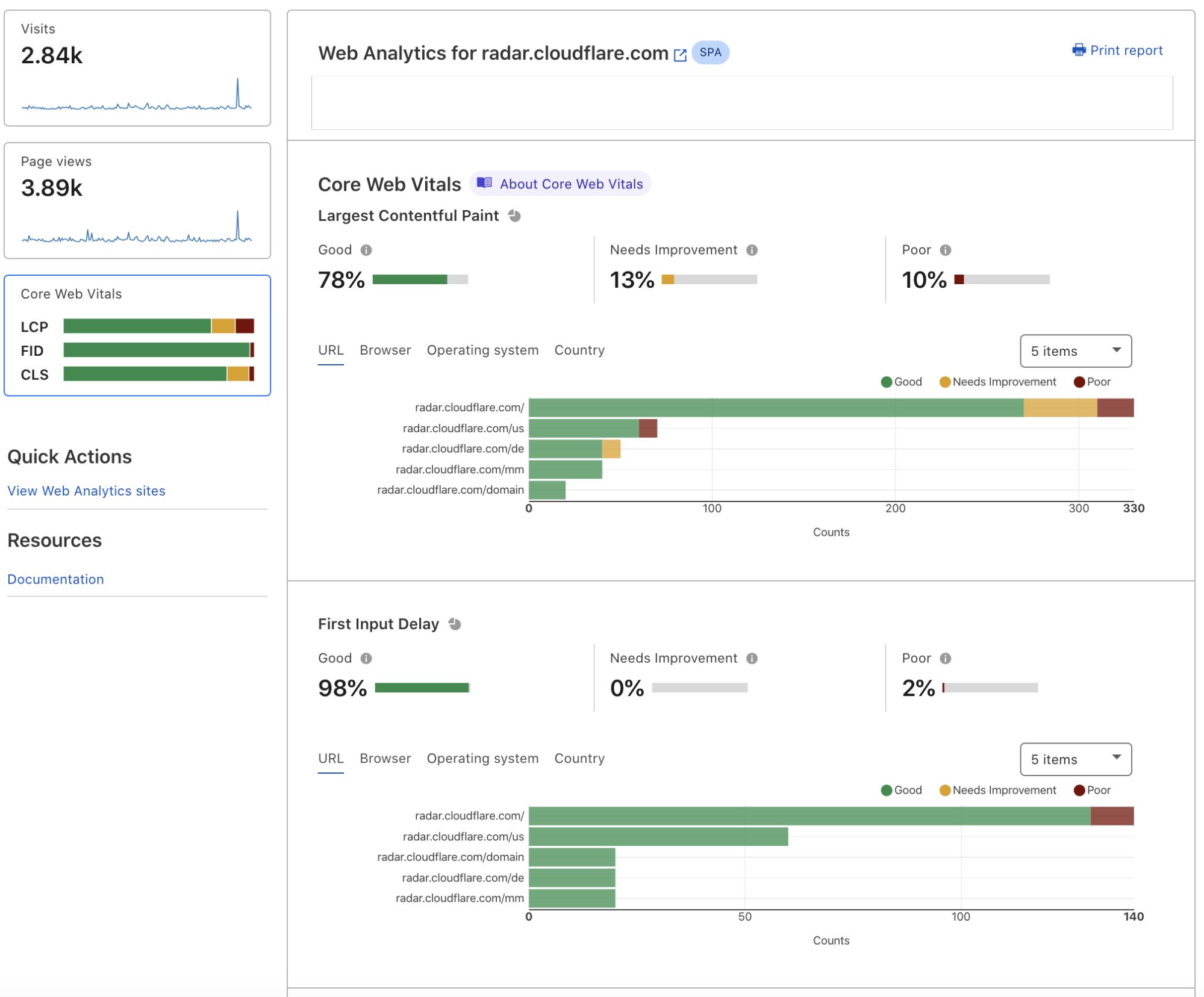Click the LCP Needs Improvement 13% progress bar

[710, 279]
